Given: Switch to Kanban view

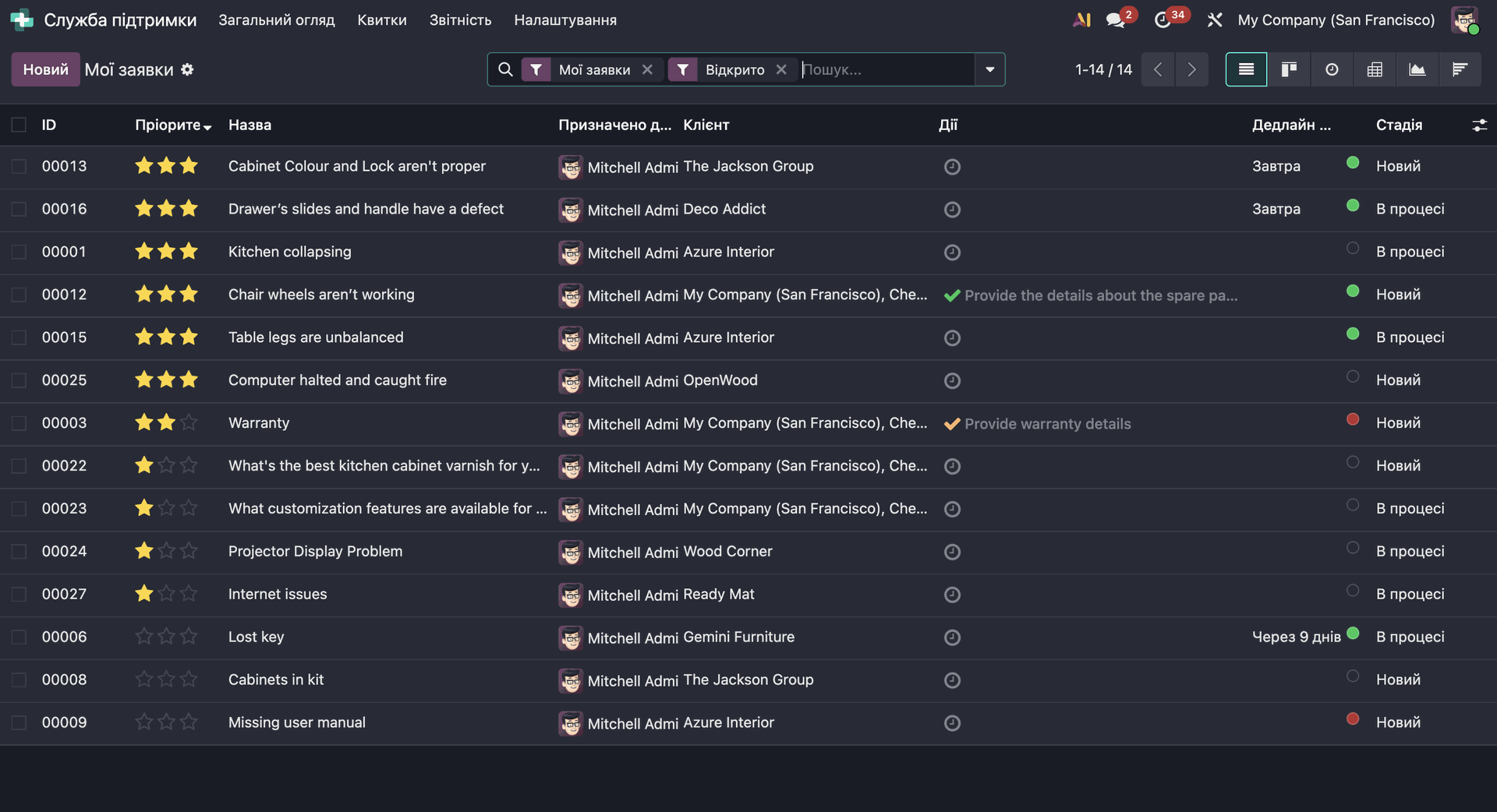Looking at the screenshot, I should (x=1289, y=69).
